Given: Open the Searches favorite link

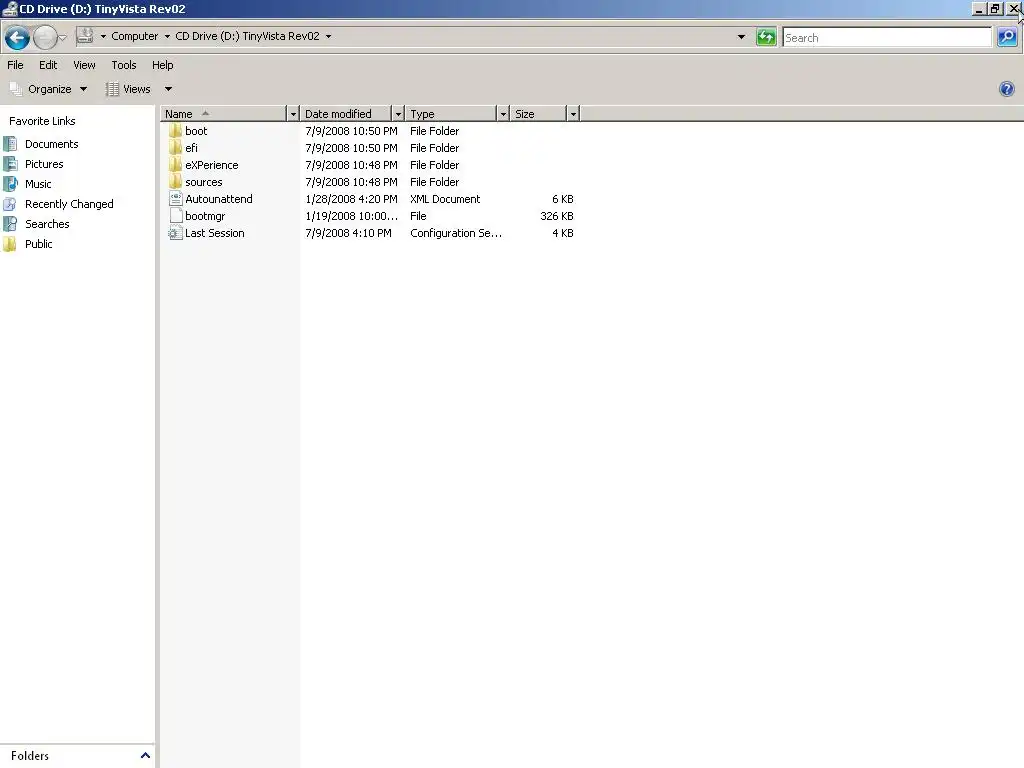Looking at the screenshot, I should [47, 224].
